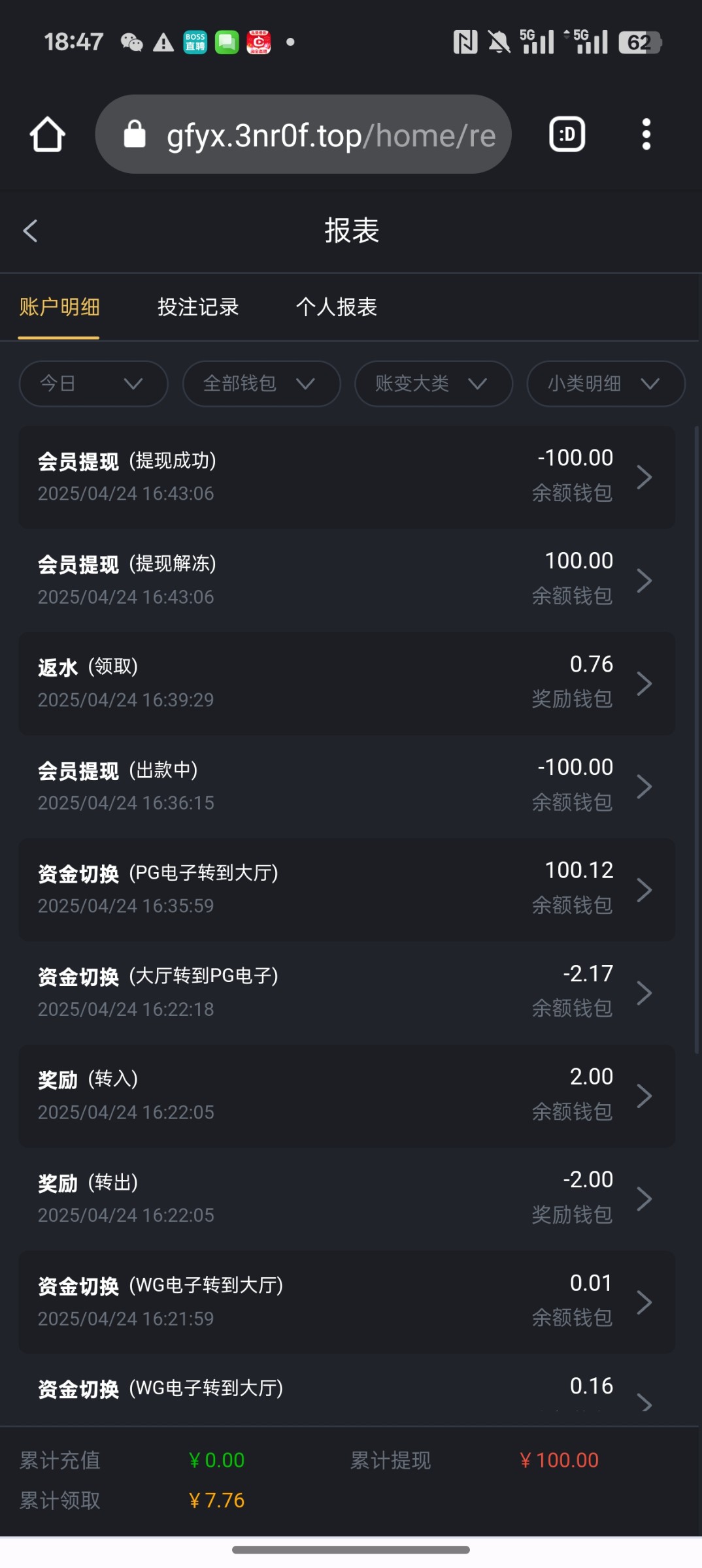The width and height of the screenshot is (702, 1568).
Task: Expand the 账变大类 category dropdown
Action: pos(433,384)
